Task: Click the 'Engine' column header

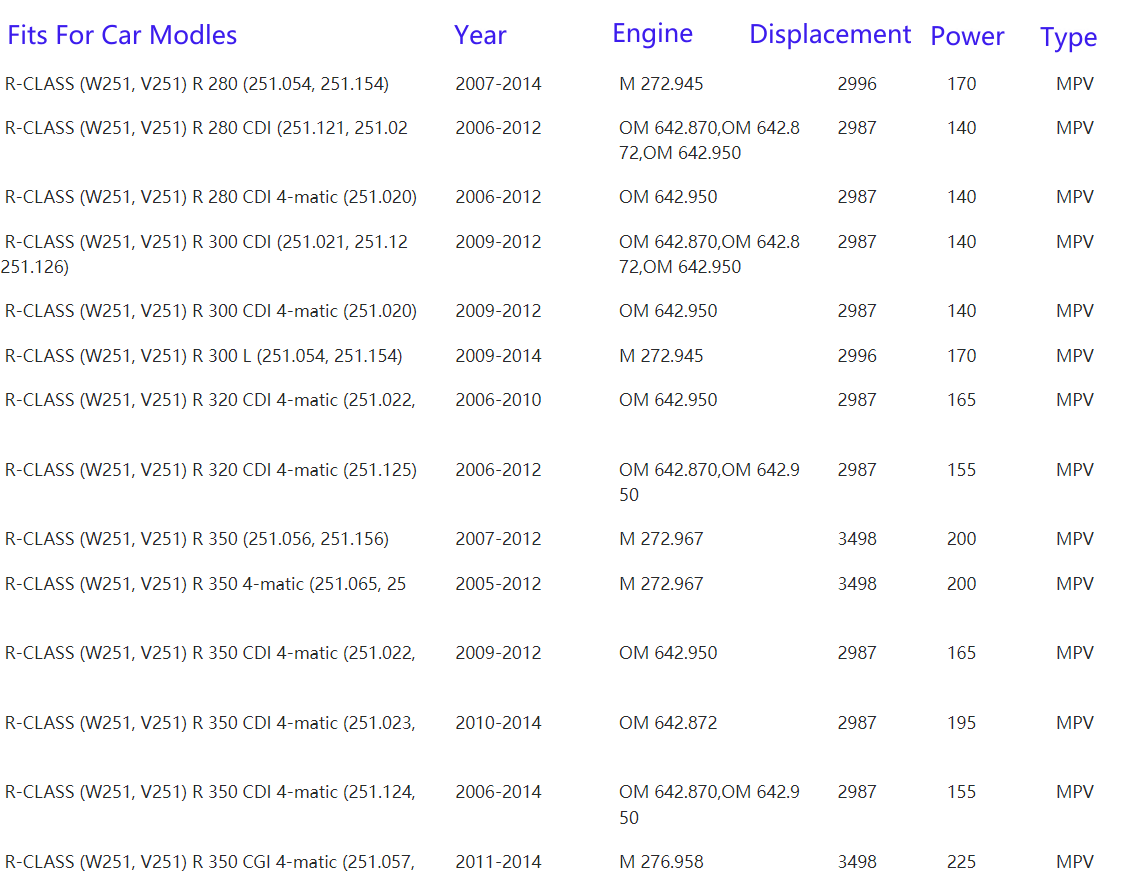Action: 652,34
